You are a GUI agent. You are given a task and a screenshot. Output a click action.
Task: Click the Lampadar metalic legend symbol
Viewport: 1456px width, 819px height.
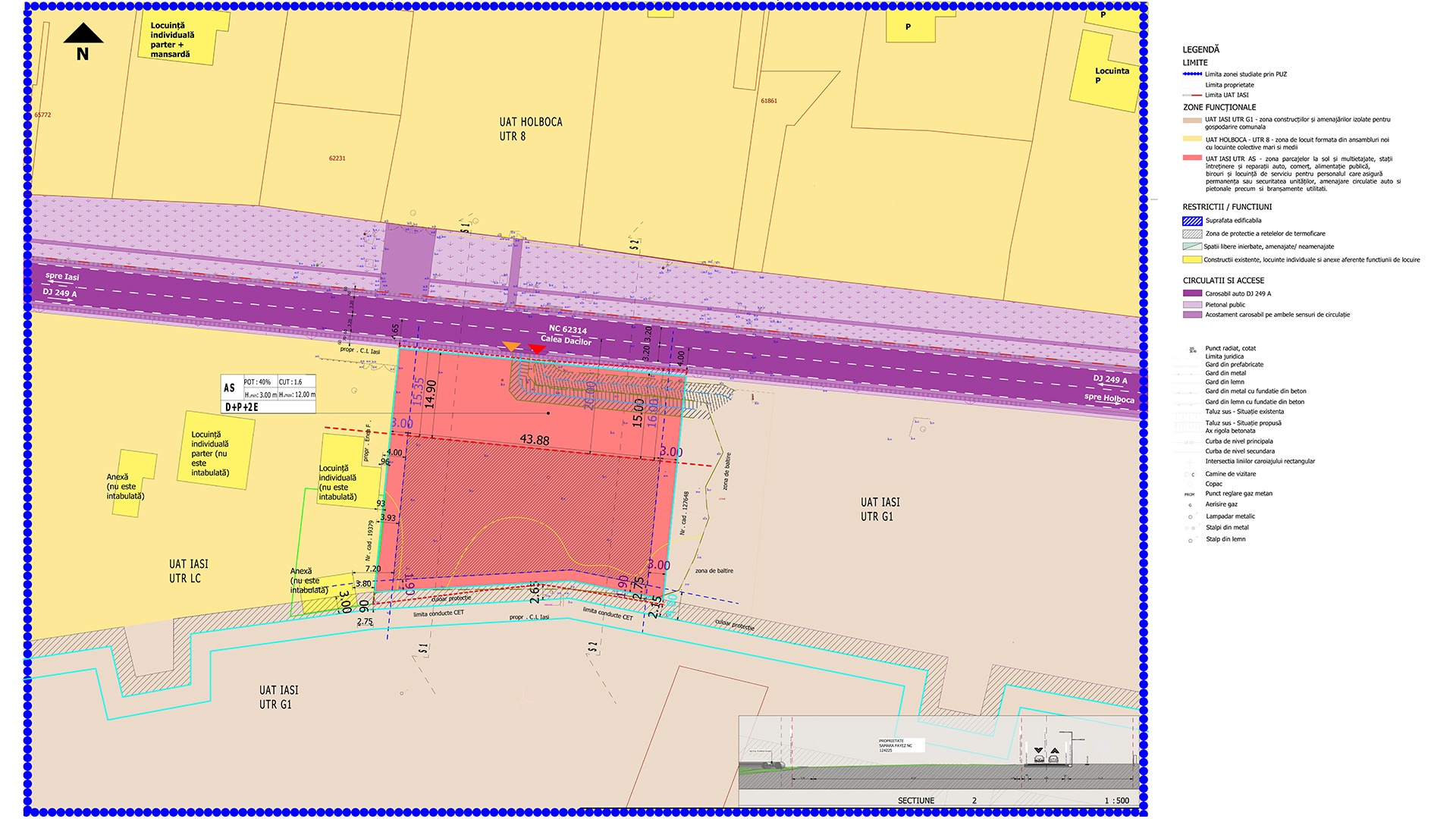coord(1191,517)
